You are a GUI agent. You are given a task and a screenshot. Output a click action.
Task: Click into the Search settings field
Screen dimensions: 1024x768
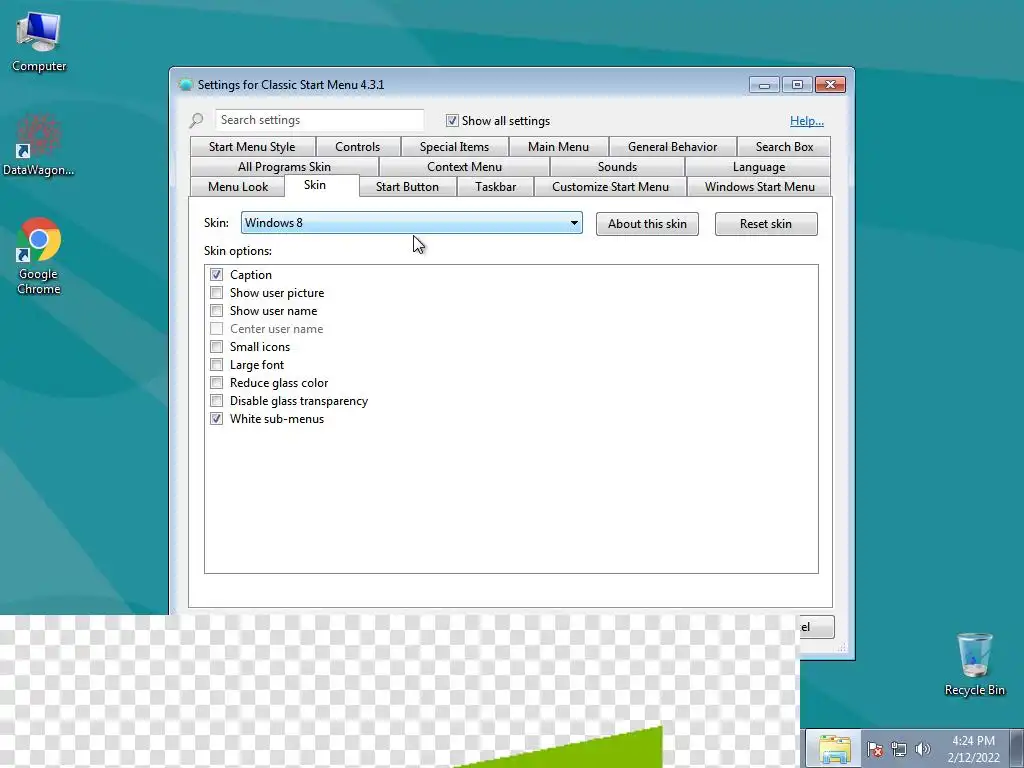tap(319, 120)
